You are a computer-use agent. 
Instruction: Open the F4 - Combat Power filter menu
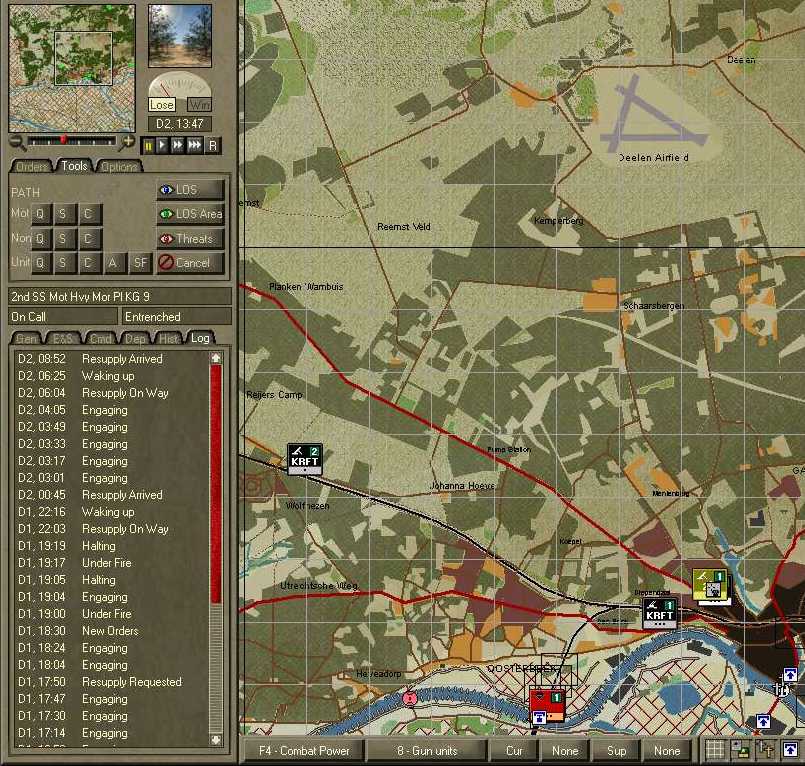point(304,751)
